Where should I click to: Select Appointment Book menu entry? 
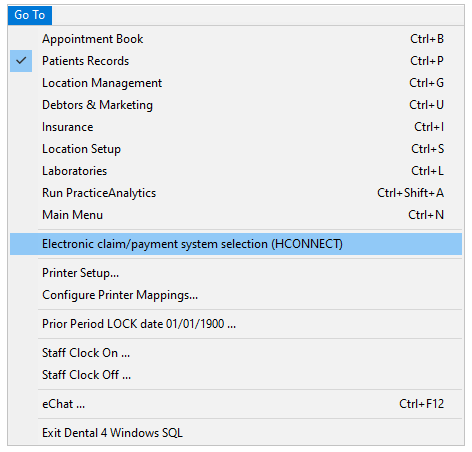(x=236, y=39)
